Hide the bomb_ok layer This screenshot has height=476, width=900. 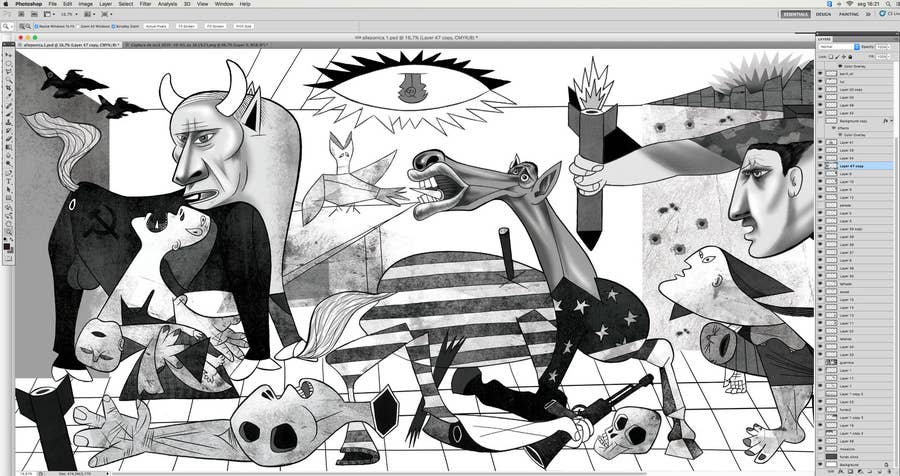click(x=820, y=73)
